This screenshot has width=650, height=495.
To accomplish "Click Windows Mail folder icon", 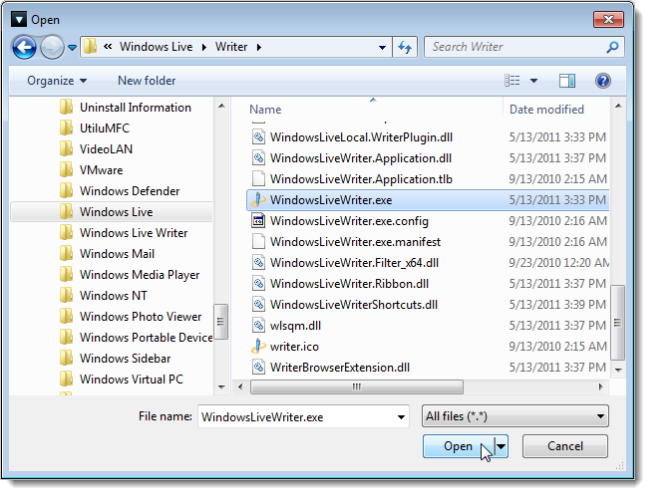I will 66,253.
